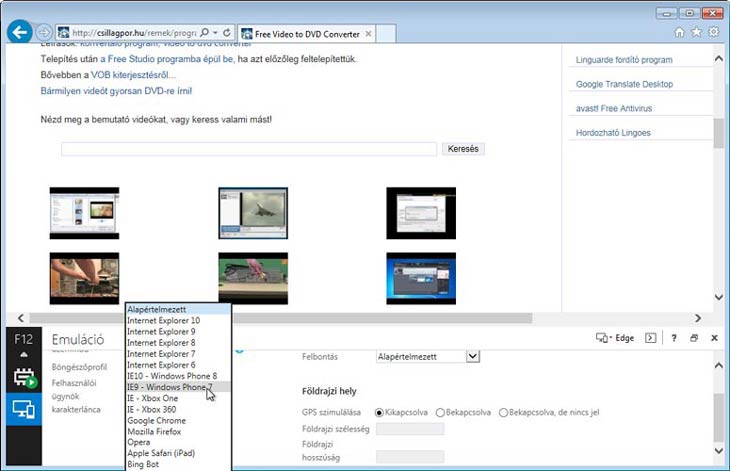Open the Windows desktop video thumbnail

pos(421,278)
